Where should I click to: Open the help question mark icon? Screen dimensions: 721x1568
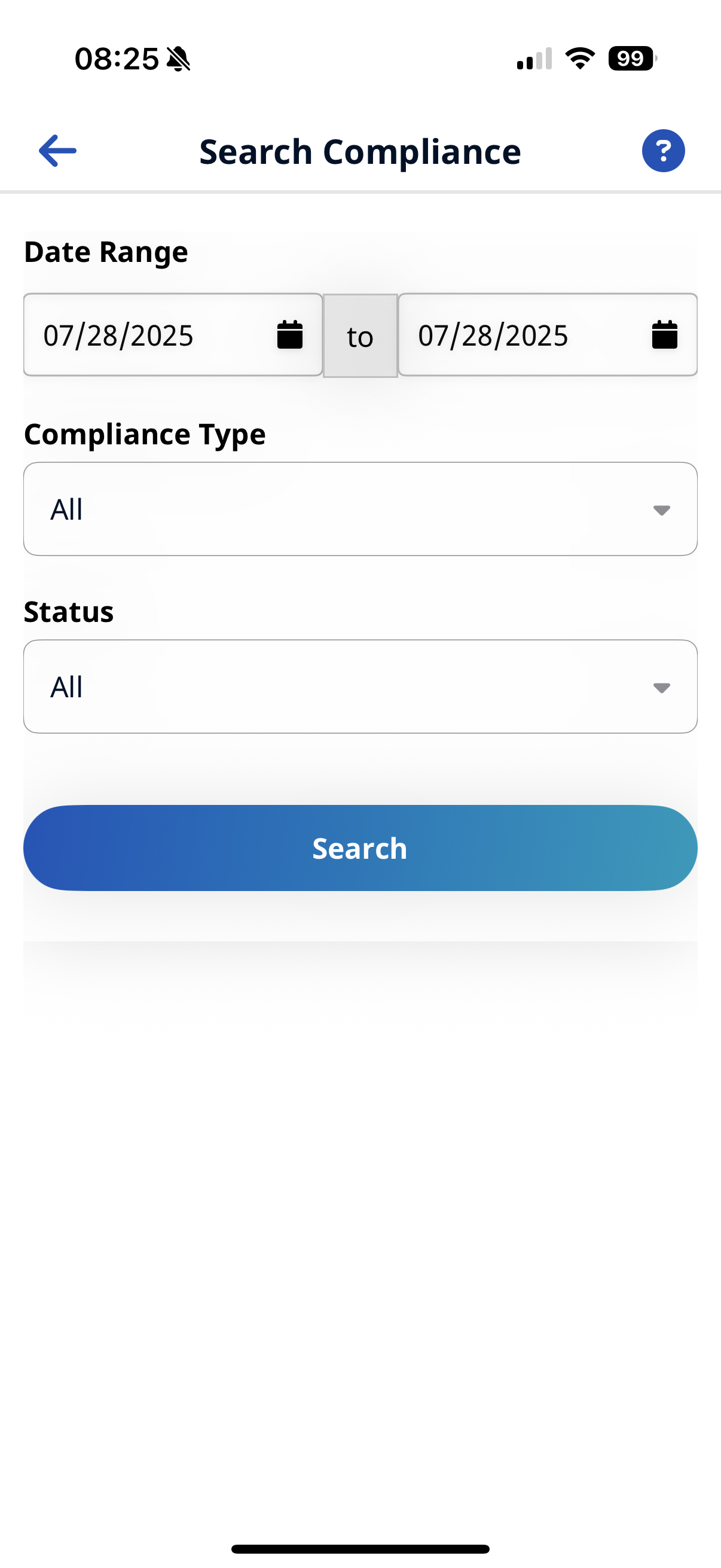tap(663, 150)
